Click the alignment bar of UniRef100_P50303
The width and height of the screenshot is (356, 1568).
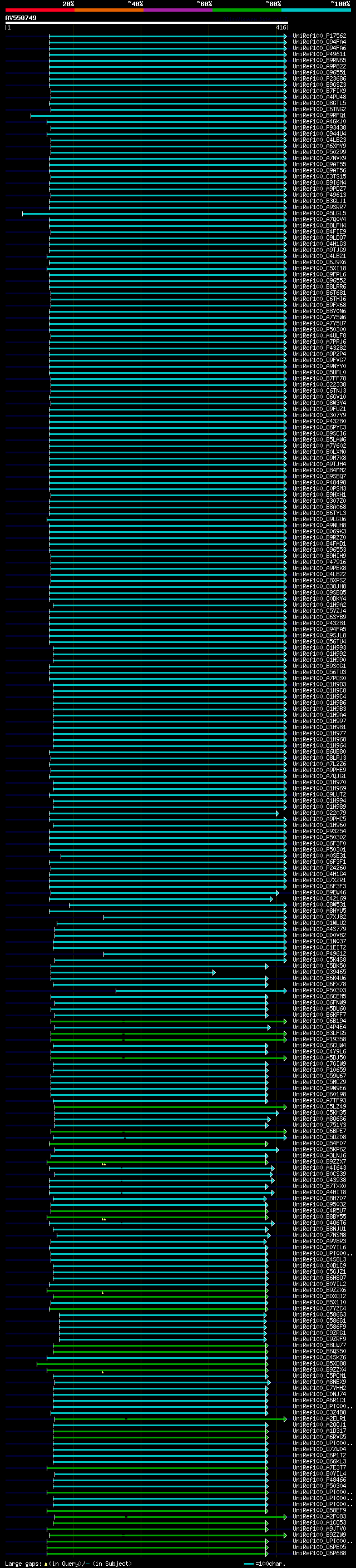201,991
